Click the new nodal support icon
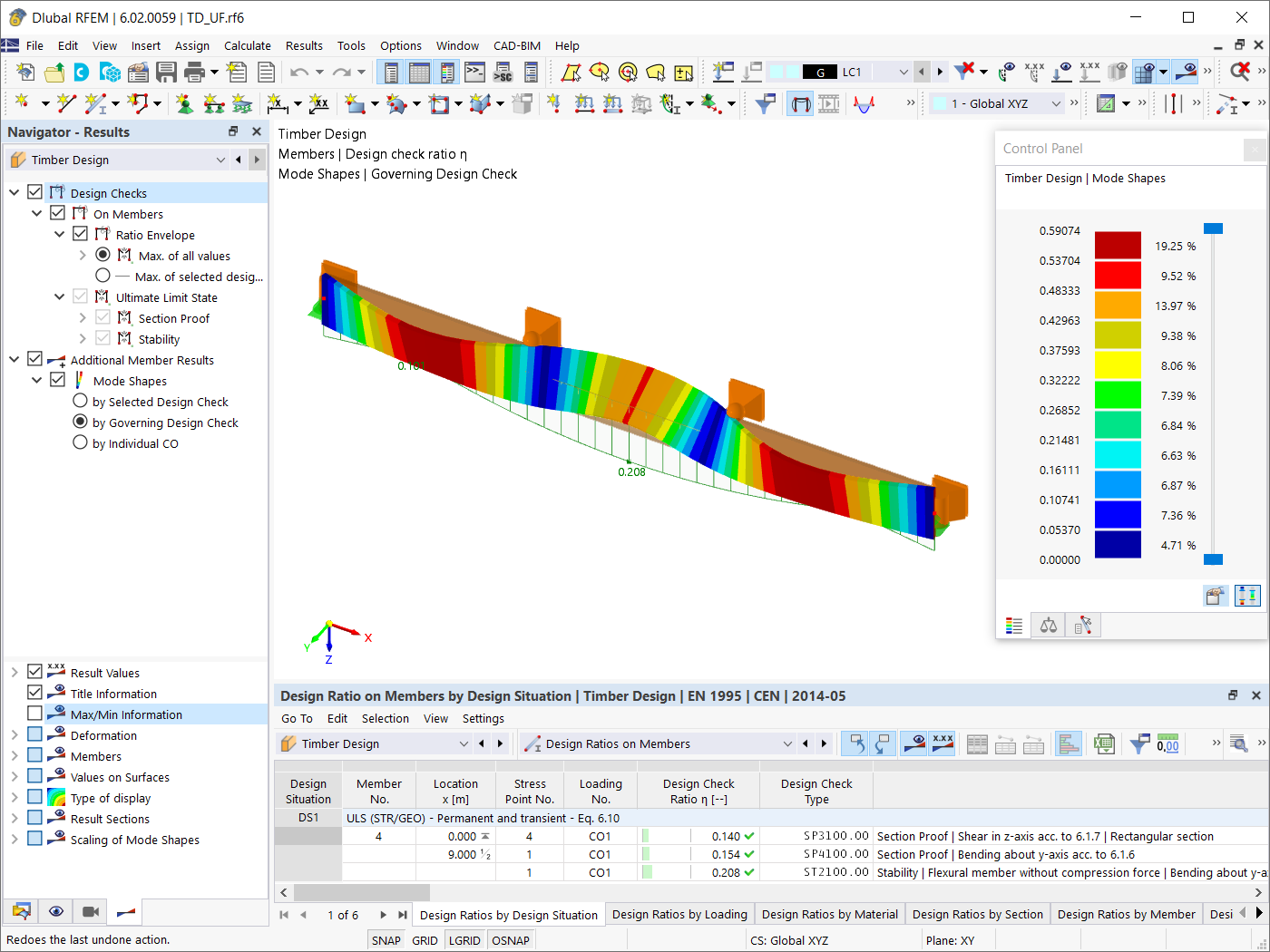 pyautogui.click(x=185, y=103)
